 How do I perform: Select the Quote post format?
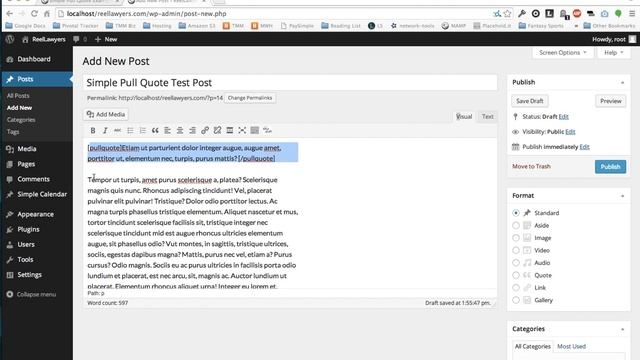click(516, 275)
